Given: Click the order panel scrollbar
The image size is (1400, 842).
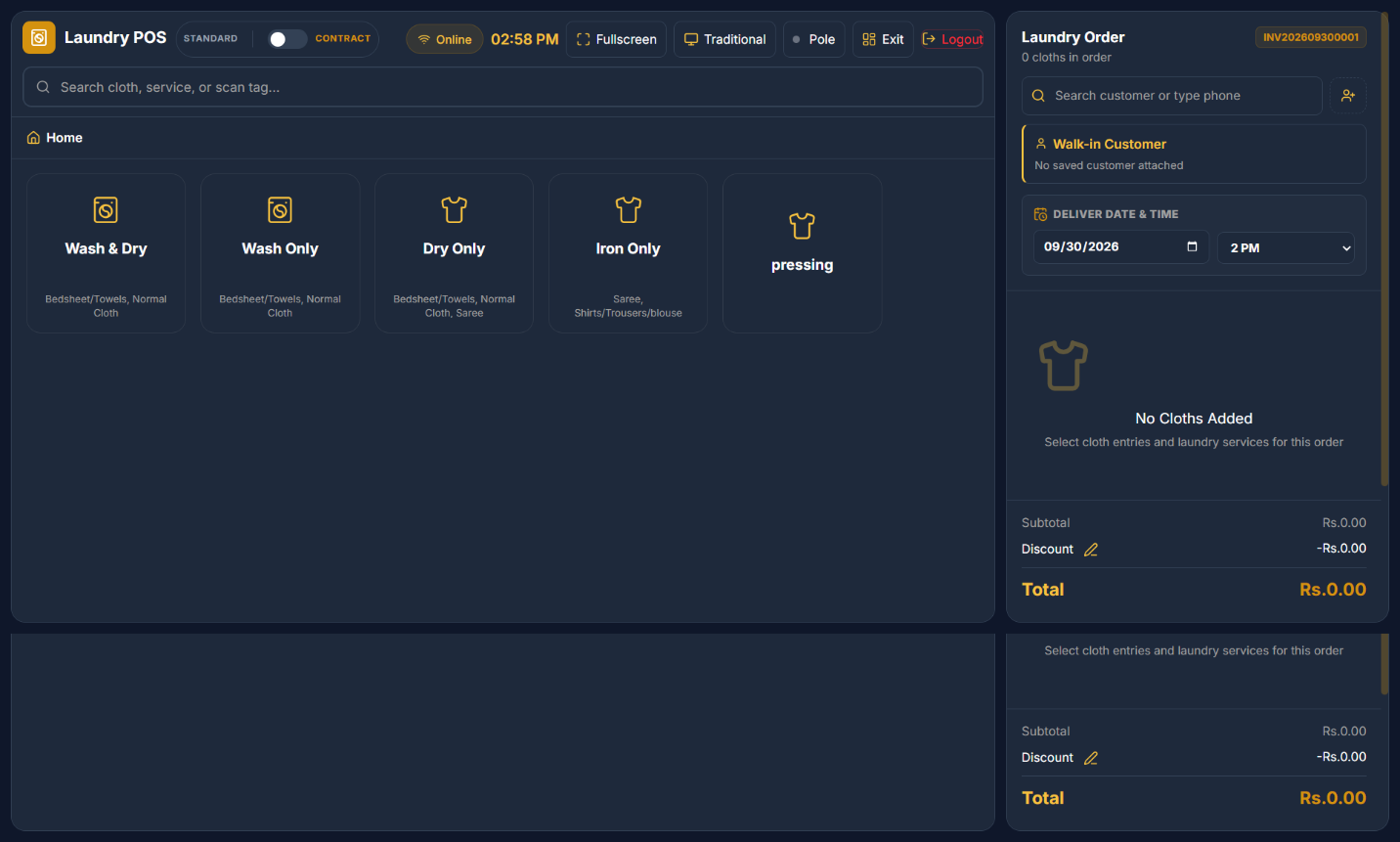Looking at the screenshot, I should point(1384,248).
